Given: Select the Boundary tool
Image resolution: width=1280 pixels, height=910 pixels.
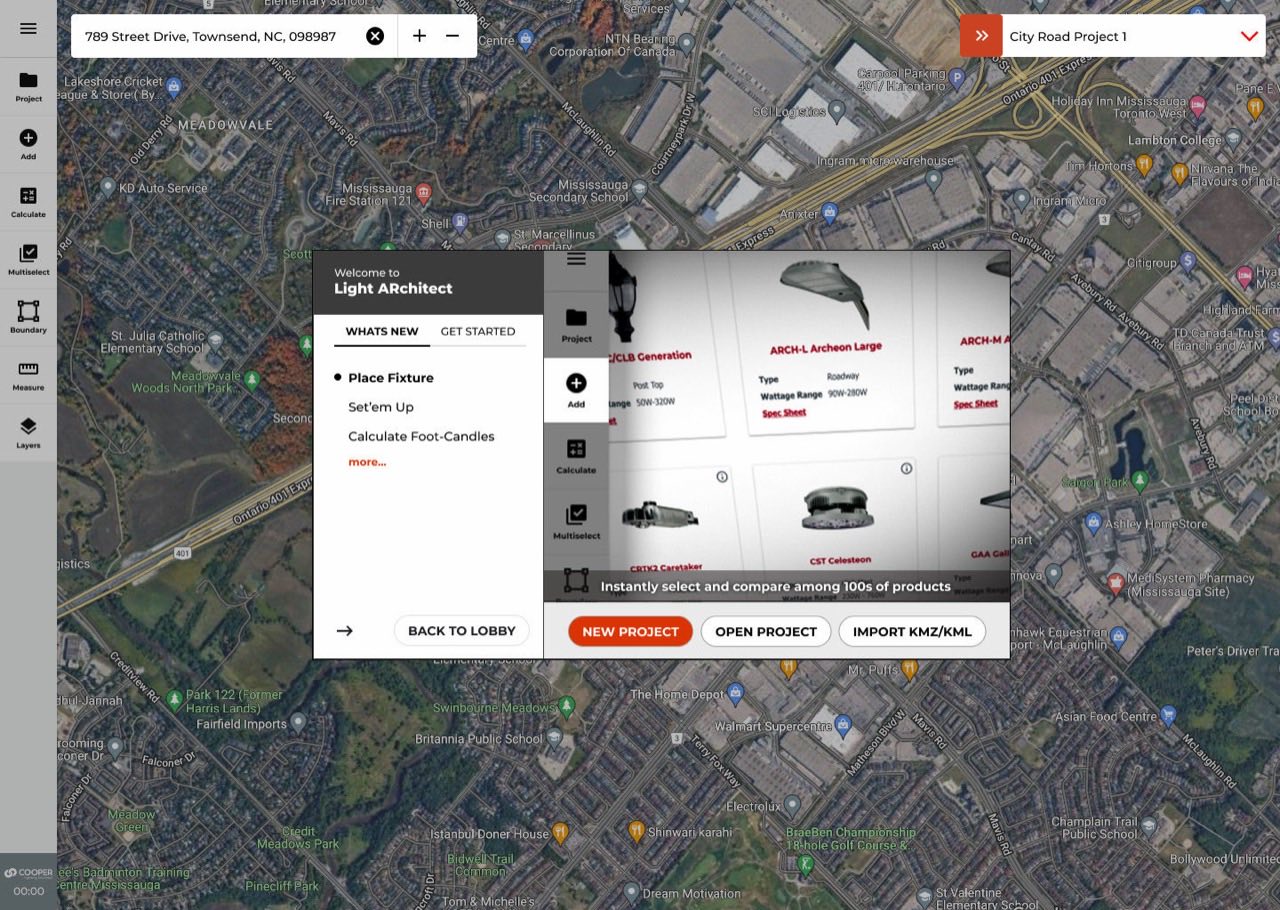Looking at the screenshot, I should (x=28, y=317).
